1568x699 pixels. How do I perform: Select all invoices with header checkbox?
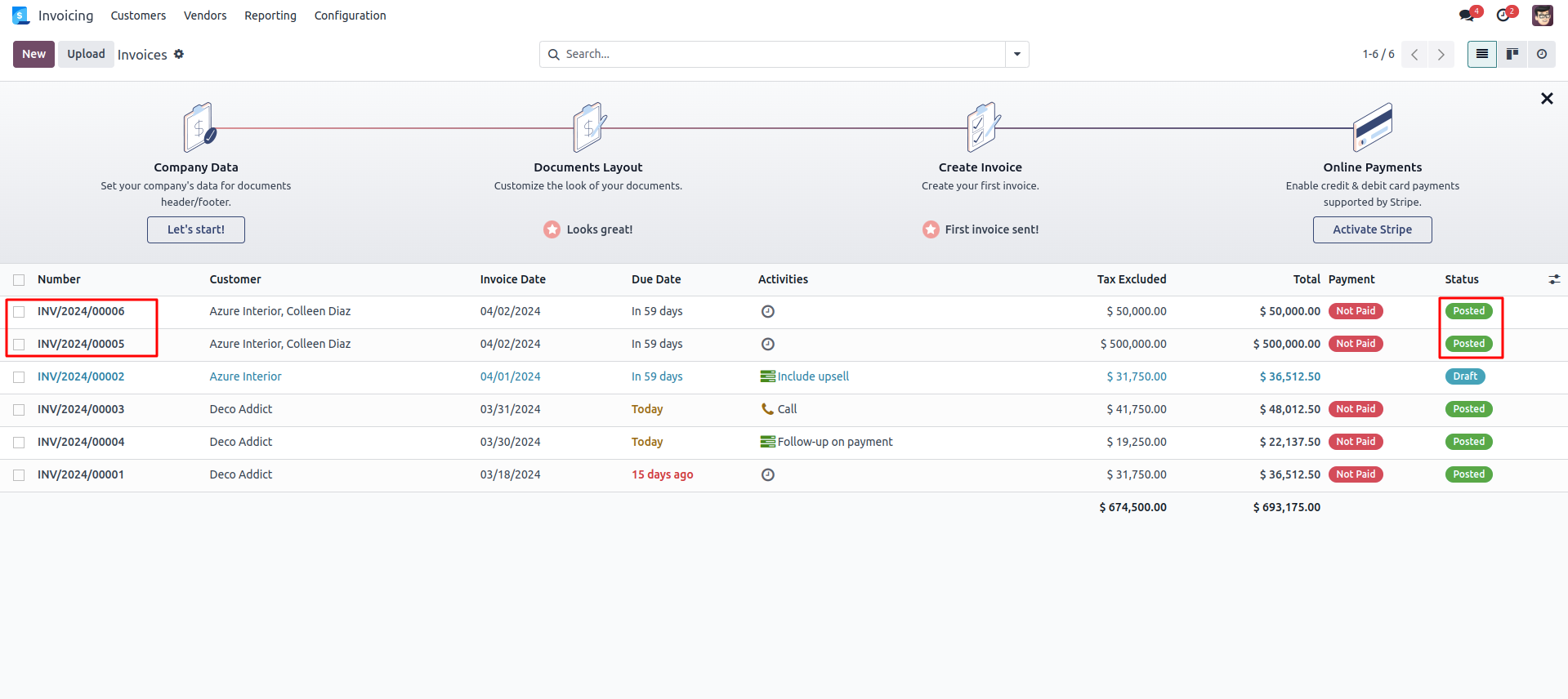pyautogui.click(x=19, y=279)
